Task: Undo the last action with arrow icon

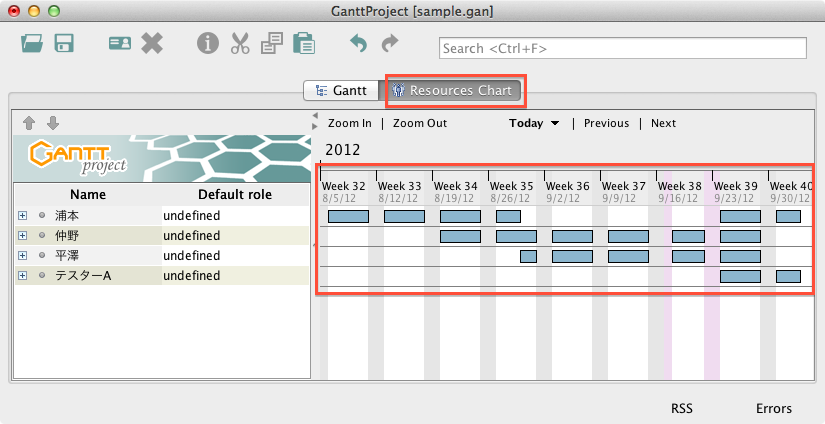Action: tap(358, 44)
